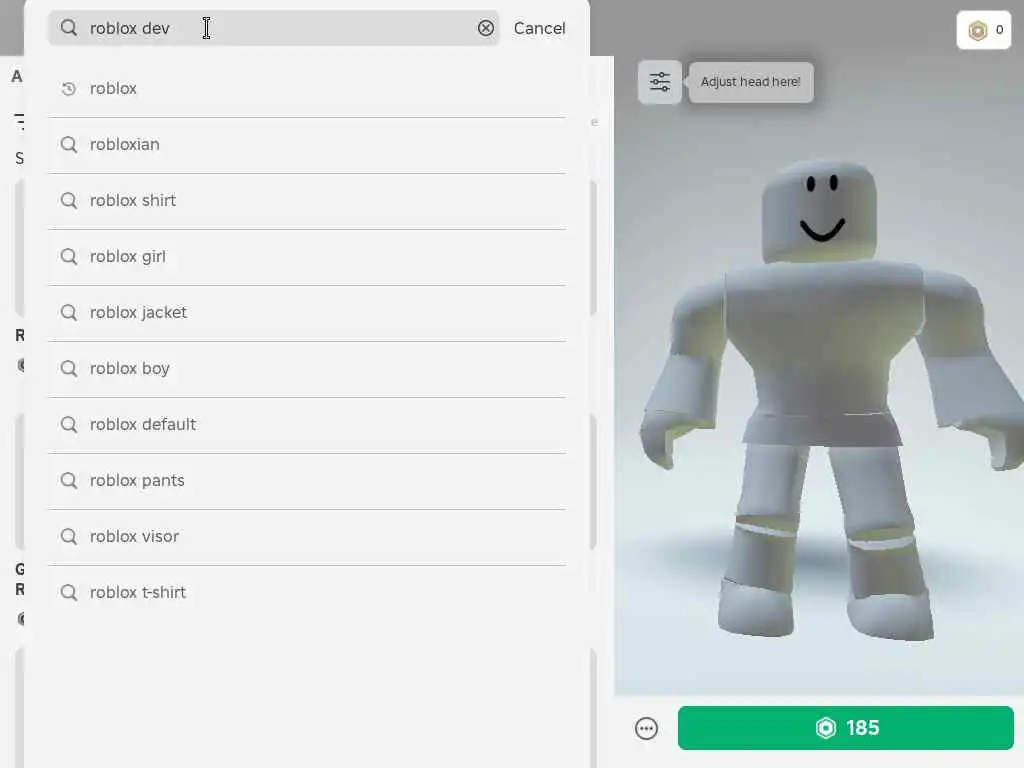Click the history icon beside 'roblox'

click(x=69, y=89)
